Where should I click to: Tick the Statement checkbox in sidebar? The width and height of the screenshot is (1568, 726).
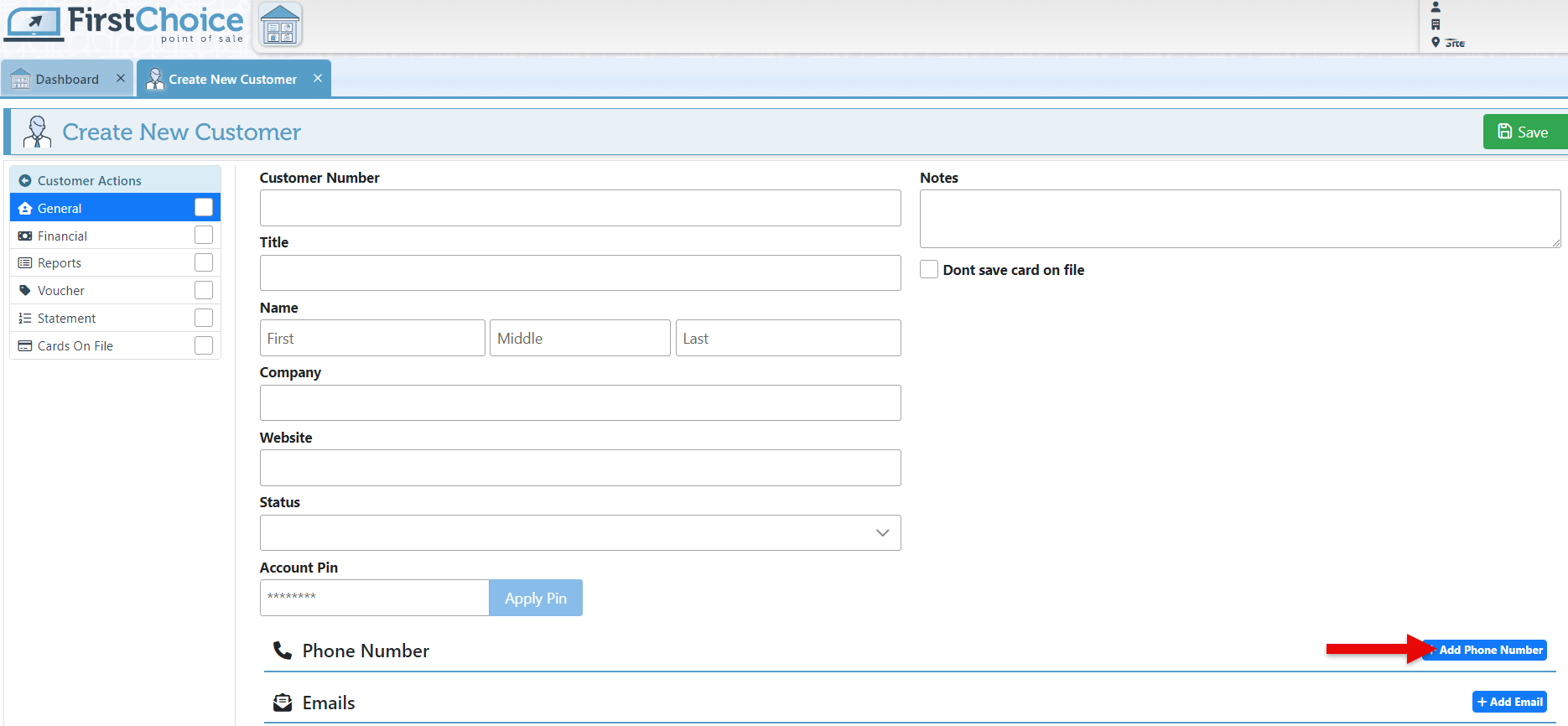tap(203, 318)
